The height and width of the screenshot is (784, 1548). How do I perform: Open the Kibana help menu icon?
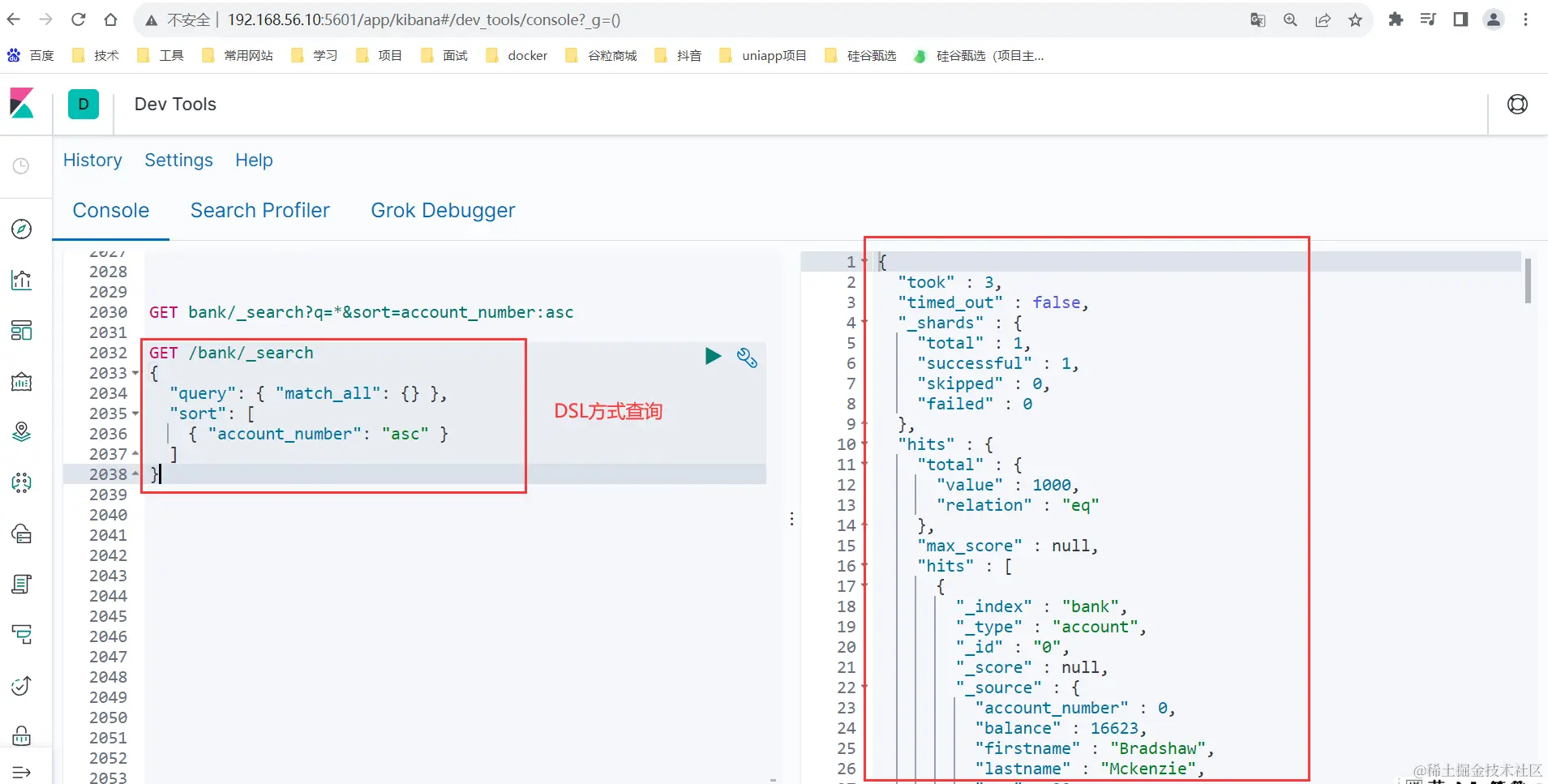click(1517, 105)
